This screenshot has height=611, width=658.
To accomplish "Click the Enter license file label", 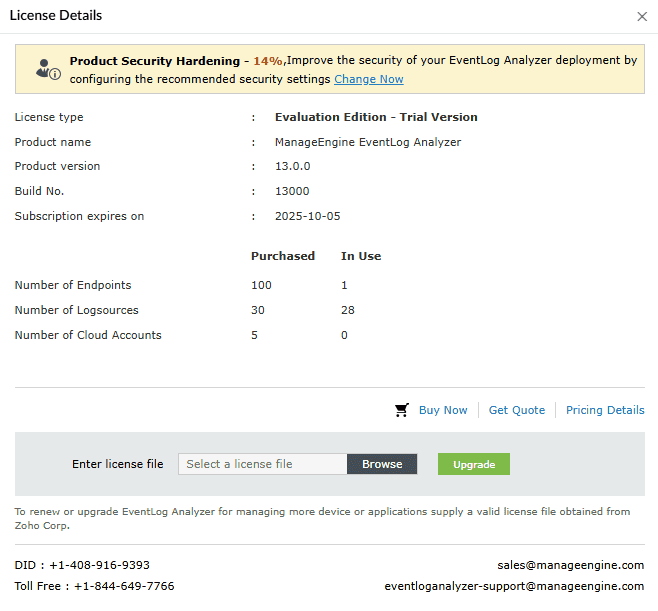I will click(x=118, y=464).
